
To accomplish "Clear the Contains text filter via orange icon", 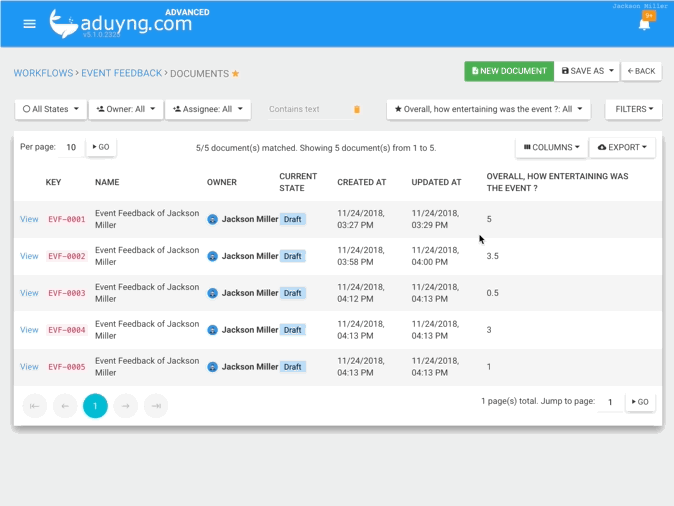I will pos(357,109).
